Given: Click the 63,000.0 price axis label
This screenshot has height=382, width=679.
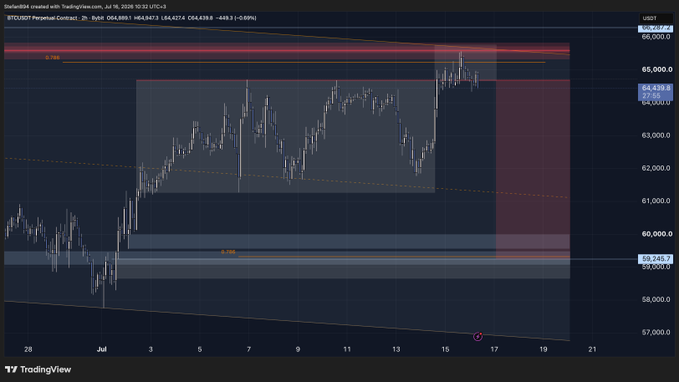Looking at the screenshot, I should [656, 135].
